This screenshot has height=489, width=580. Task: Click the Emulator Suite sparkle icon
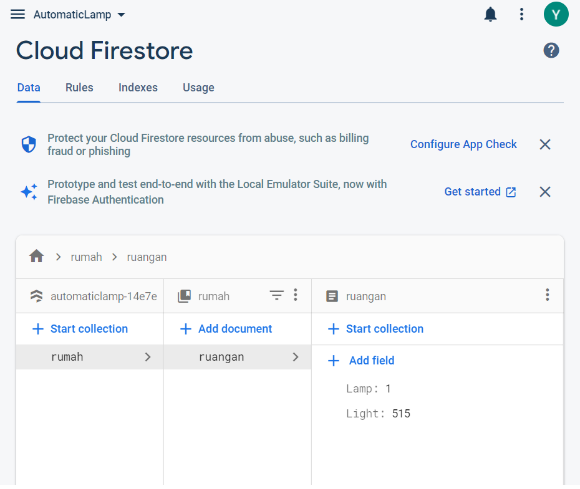point(29,192)
